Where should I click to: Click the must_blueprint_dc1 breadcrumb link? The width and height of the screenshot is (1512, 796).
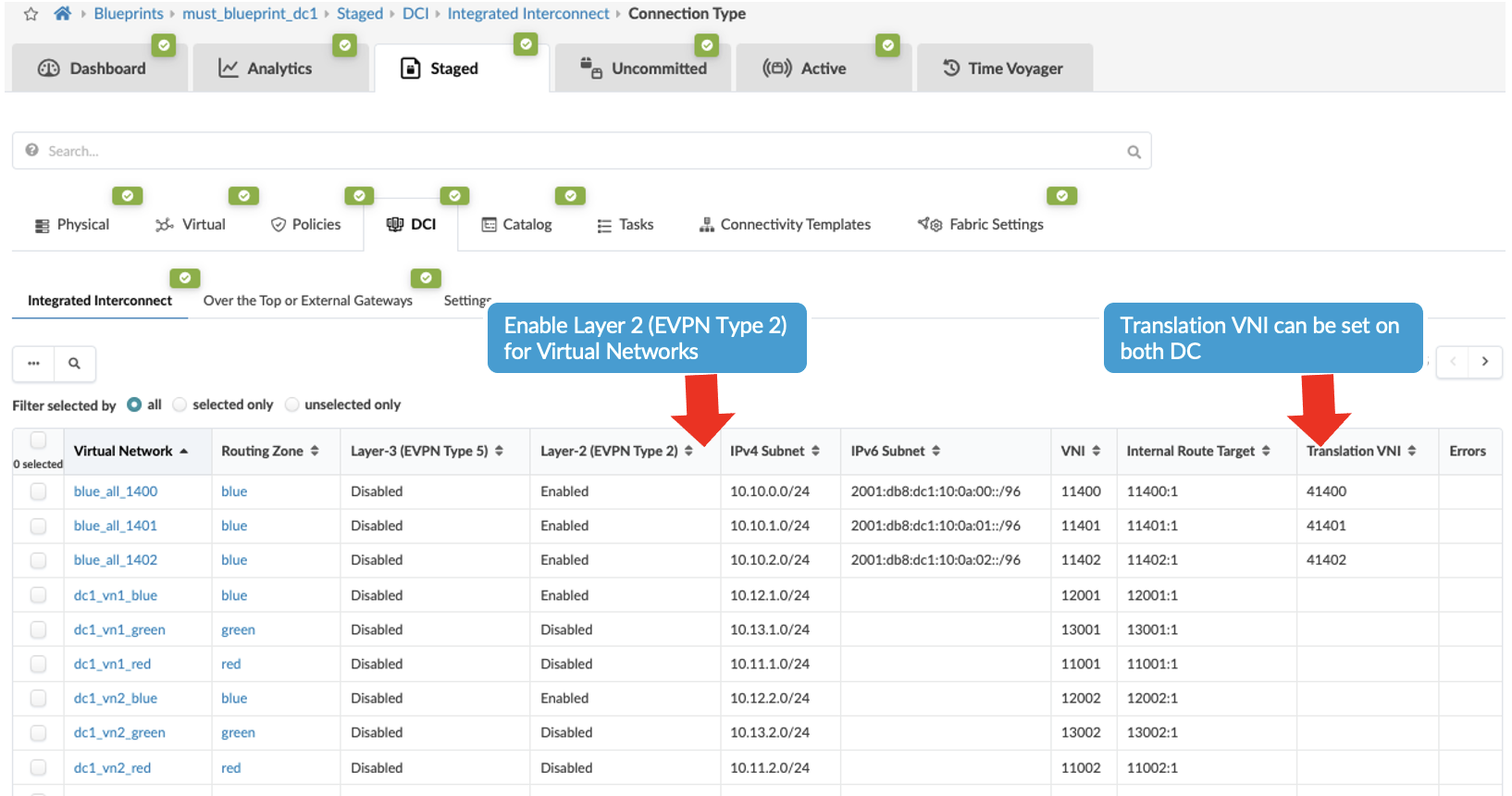click(250, 14)
